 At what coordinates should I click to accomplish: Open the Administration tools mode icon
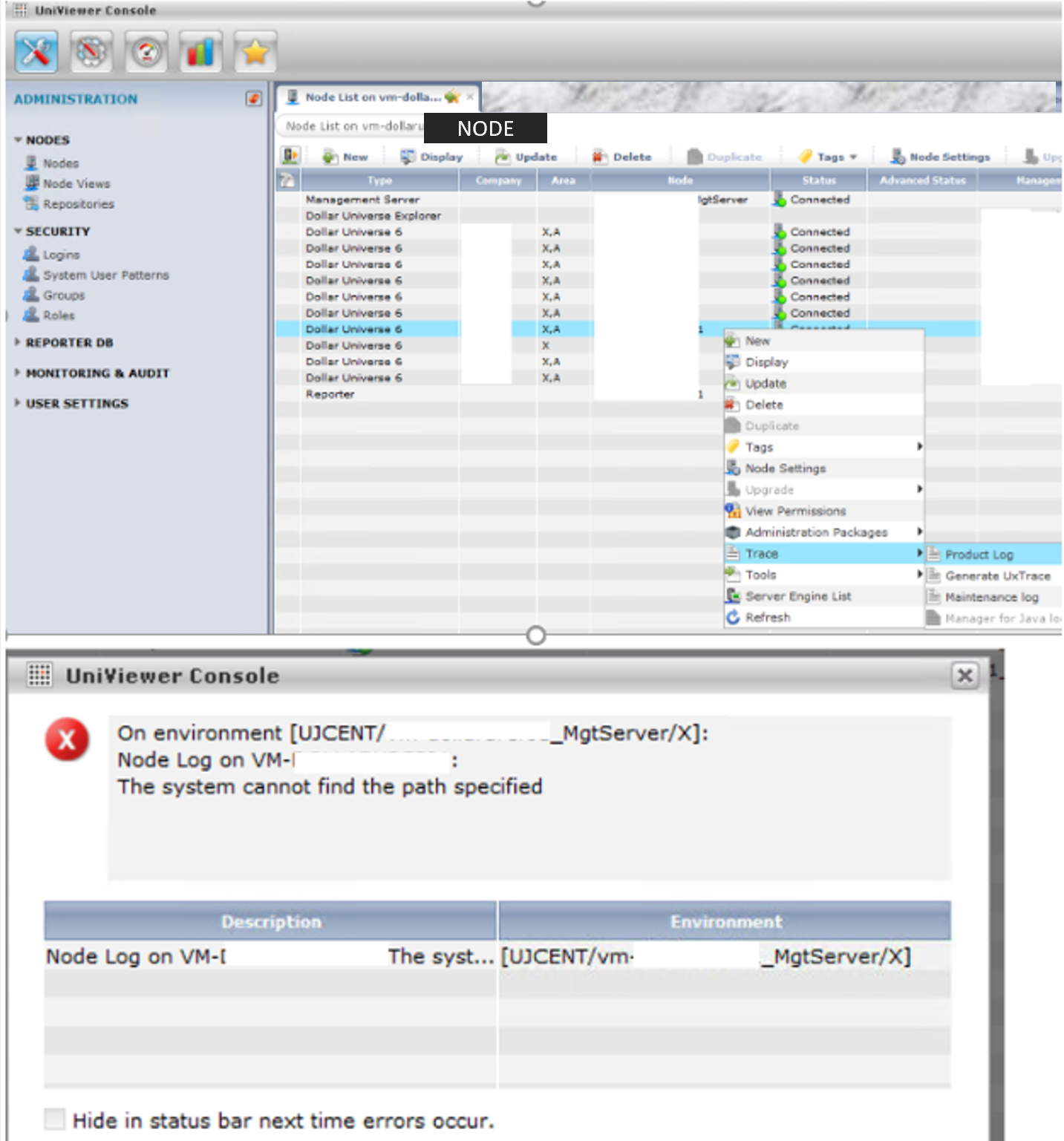pos(36,53)
